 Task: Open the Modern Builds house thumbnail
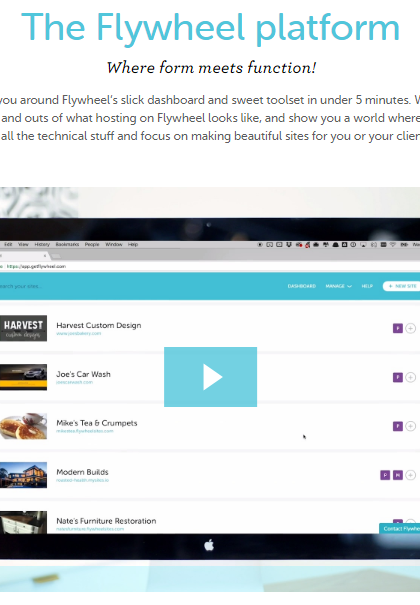tap(23, 475)
